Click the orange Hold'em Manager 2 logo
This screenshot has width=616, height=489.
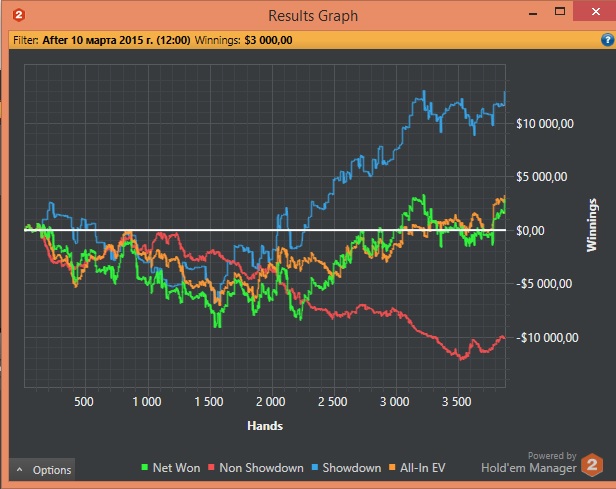[592, 465]
